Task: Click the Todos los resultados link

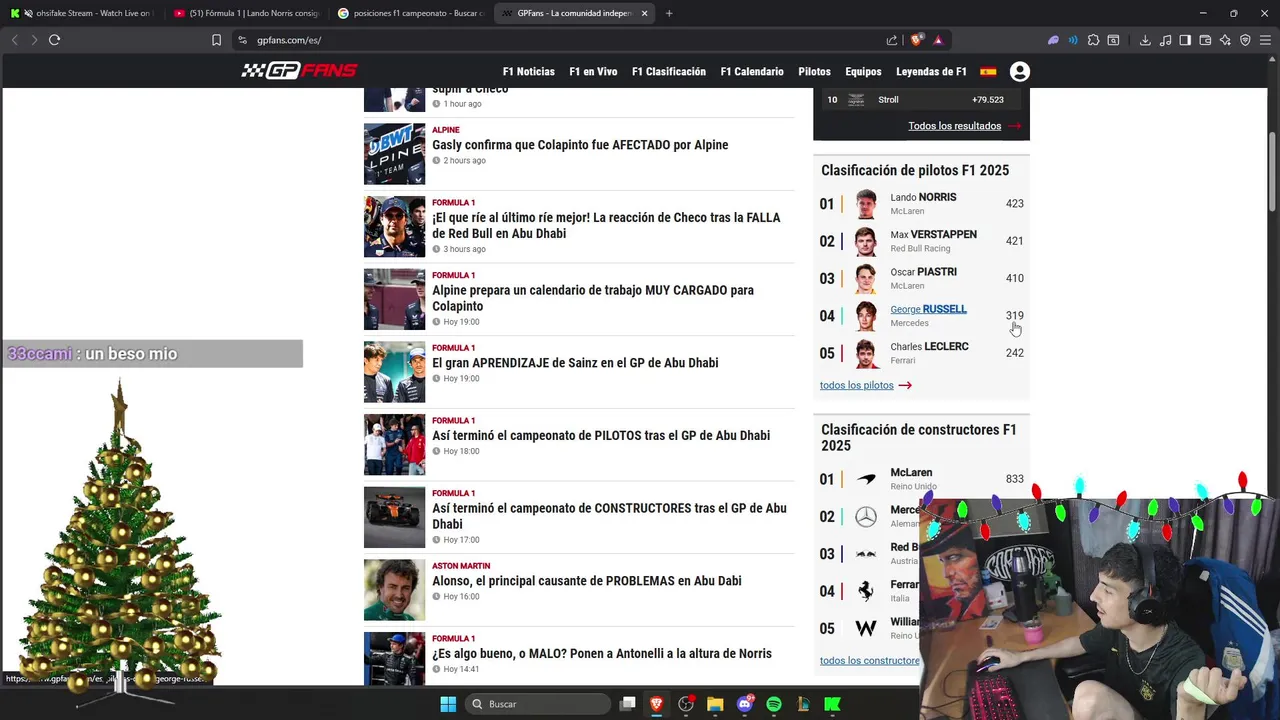Action: pos(955,126)
